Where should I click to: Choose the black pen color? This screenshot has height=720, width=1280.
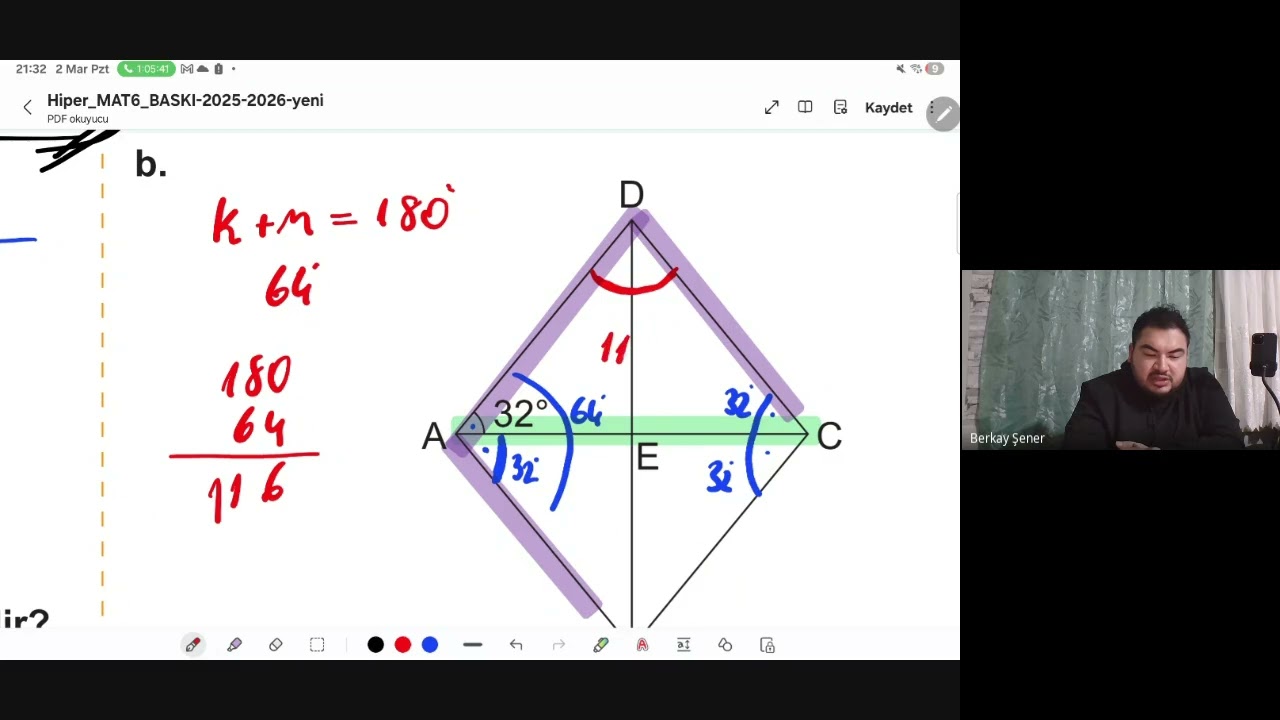click(x=375, y=645)
